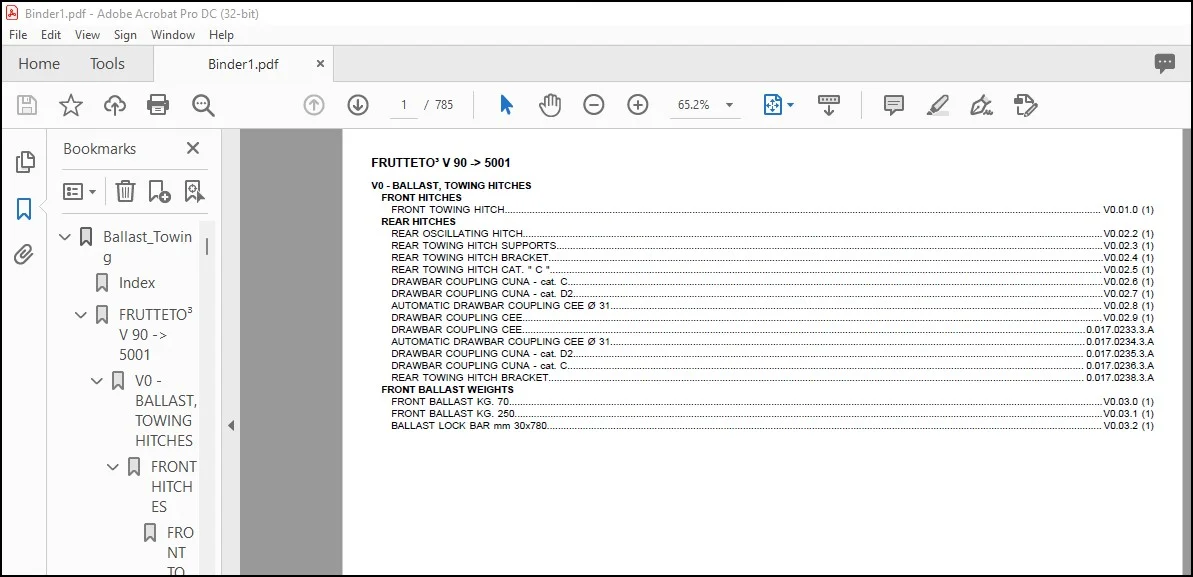1193x577 pixels.
Task: Select the Binder1.pdf document tab
Action: click(243, 65)
